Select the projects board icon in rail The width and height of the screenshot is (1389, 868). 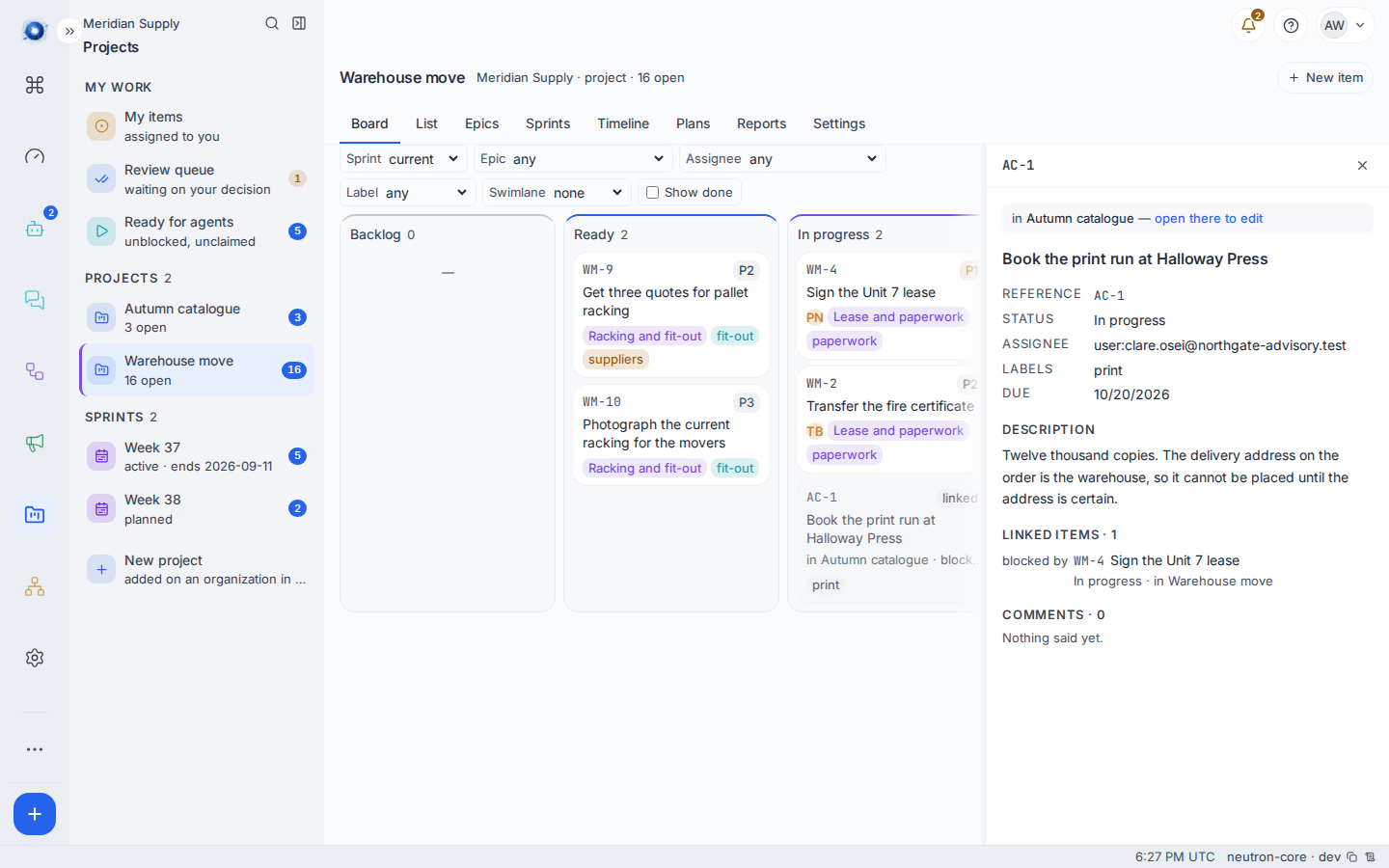(x=35, y=515)
